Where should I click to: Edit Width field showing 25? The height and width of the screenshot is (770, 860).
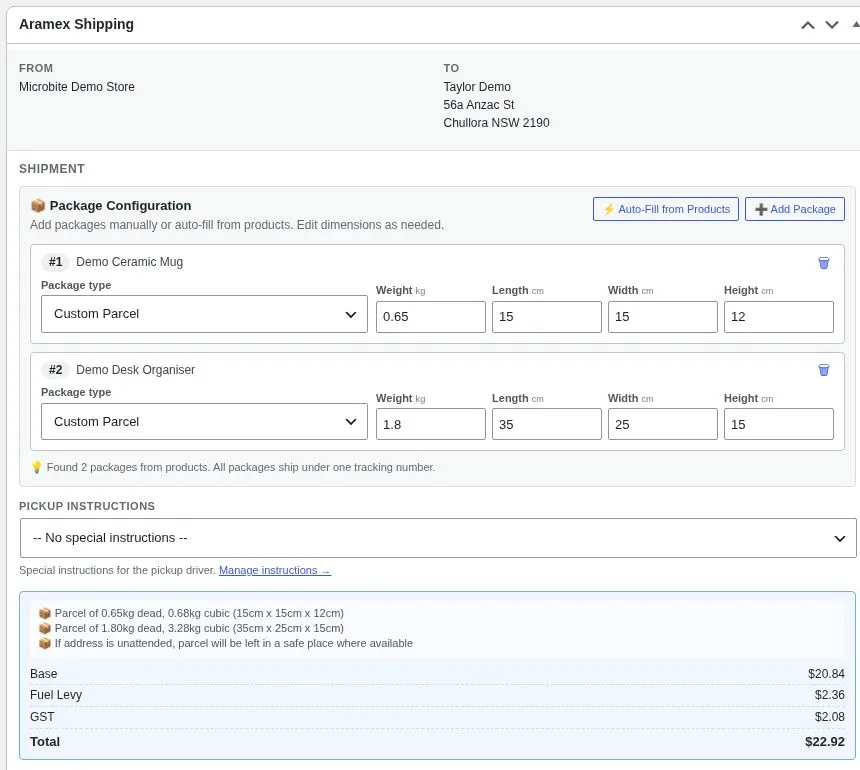[663, 424]
